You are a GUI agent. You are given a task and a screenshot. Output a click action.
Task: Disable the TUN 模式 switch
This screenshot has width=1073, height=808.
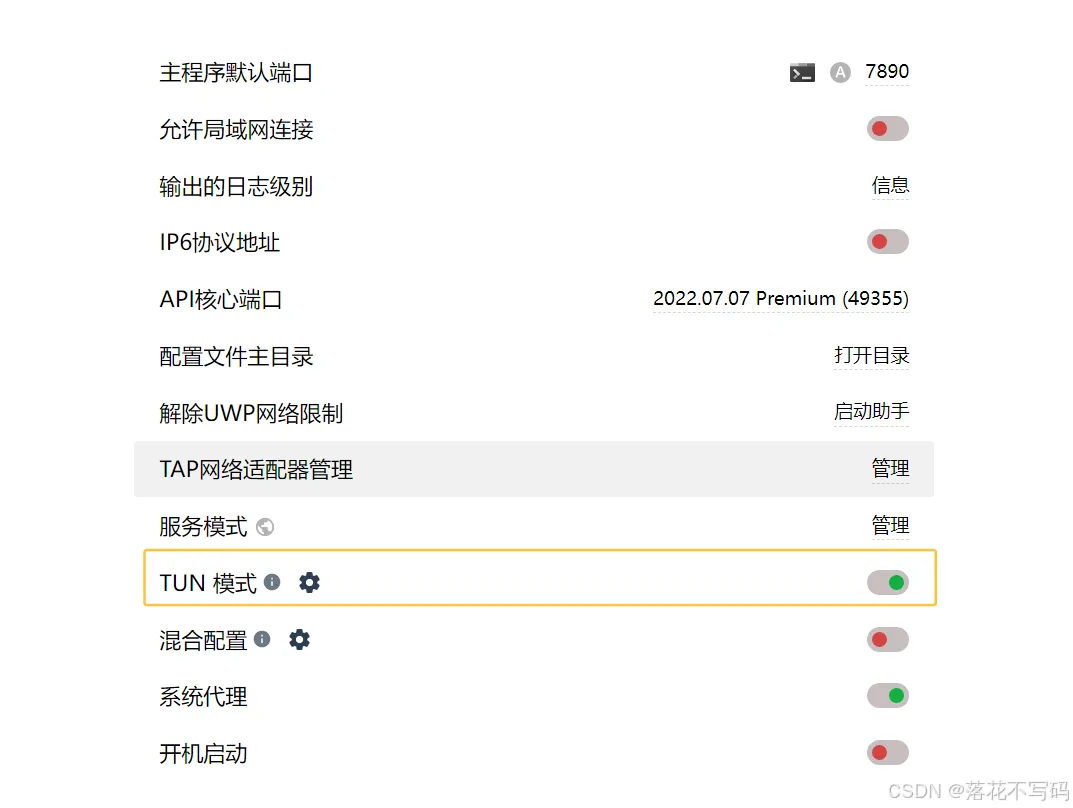[x=887, y=582]
